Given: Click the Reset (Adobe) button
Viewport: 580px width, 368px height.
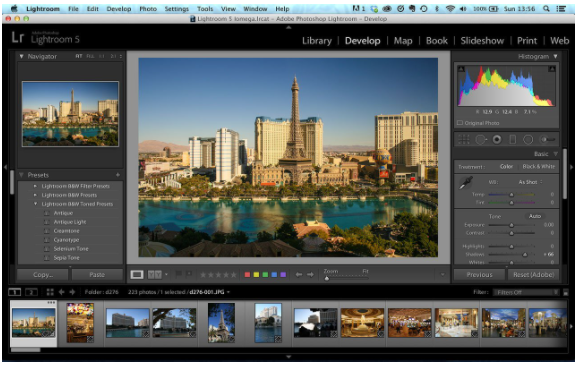Looking at the screenshot, I should 533,275.
